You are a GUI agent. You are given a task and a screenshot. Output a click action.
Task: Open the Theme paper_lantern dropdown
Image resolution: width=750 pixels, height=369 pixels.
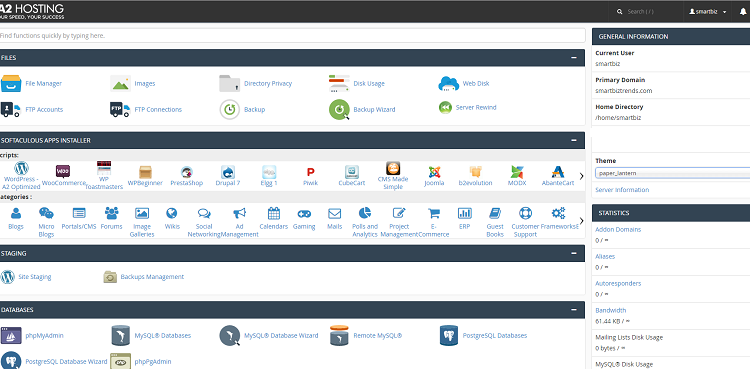673,173
